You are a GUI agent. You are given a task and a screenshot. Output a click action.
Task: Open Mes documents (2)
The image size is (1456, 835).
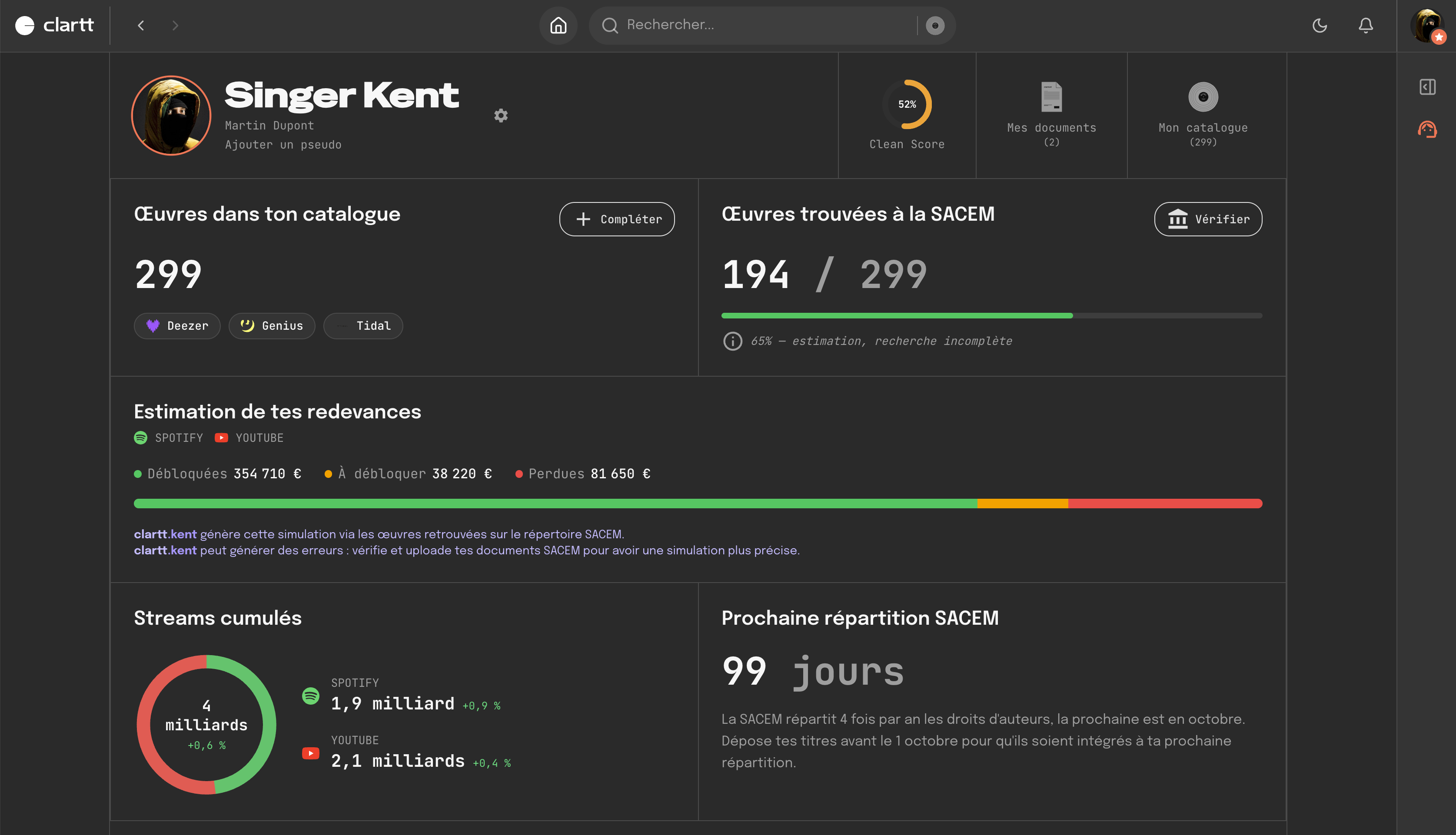1051,115
